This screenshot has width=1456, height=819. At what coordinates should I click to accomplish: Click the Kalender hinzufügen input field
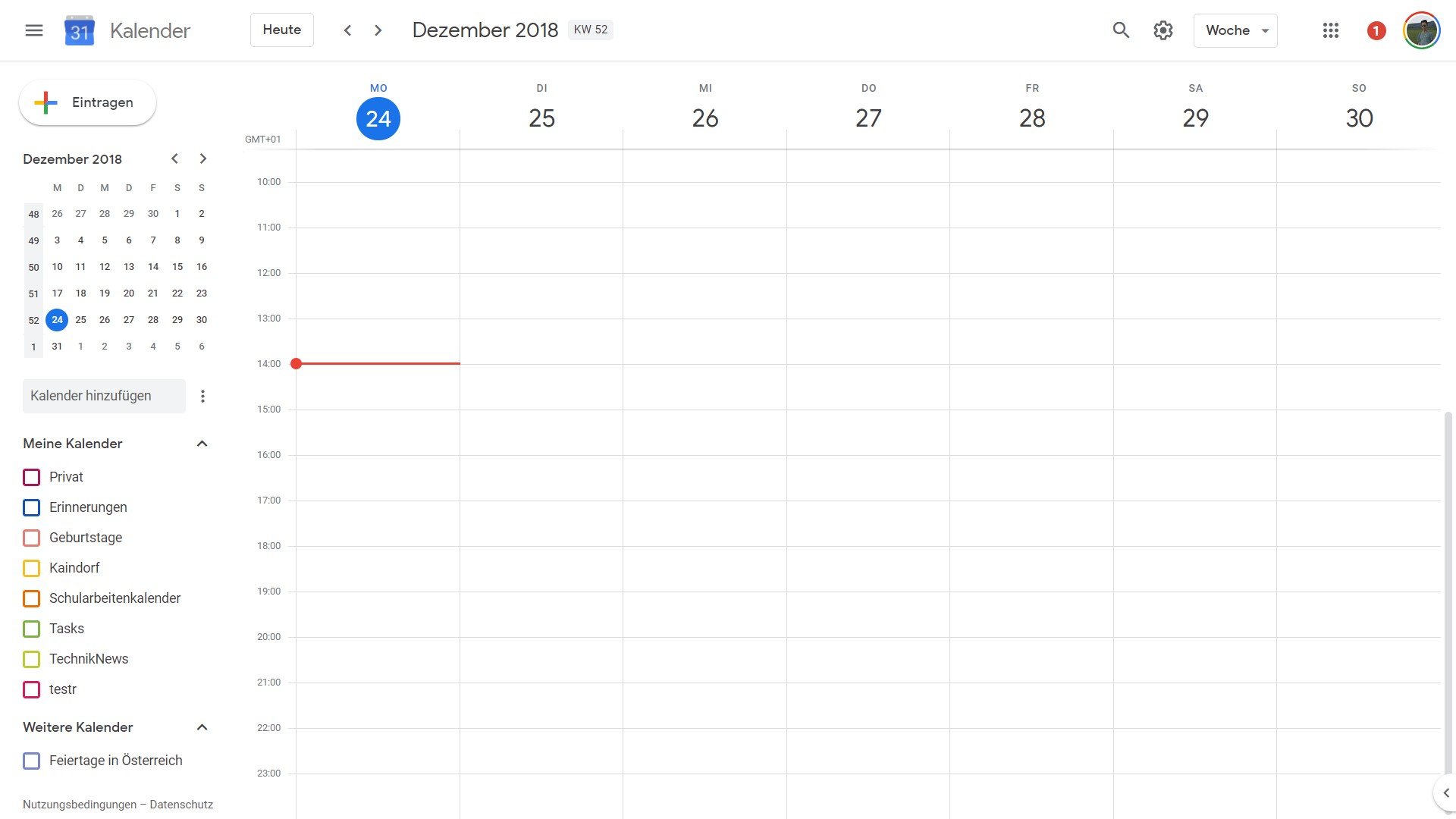104,396
